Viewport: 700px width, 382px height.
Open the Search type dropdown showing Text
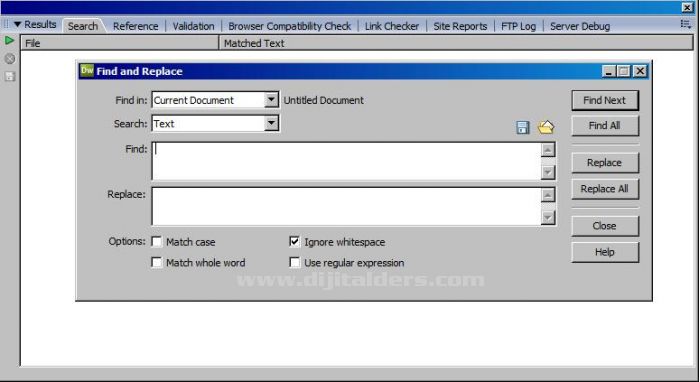pos(271,123)
